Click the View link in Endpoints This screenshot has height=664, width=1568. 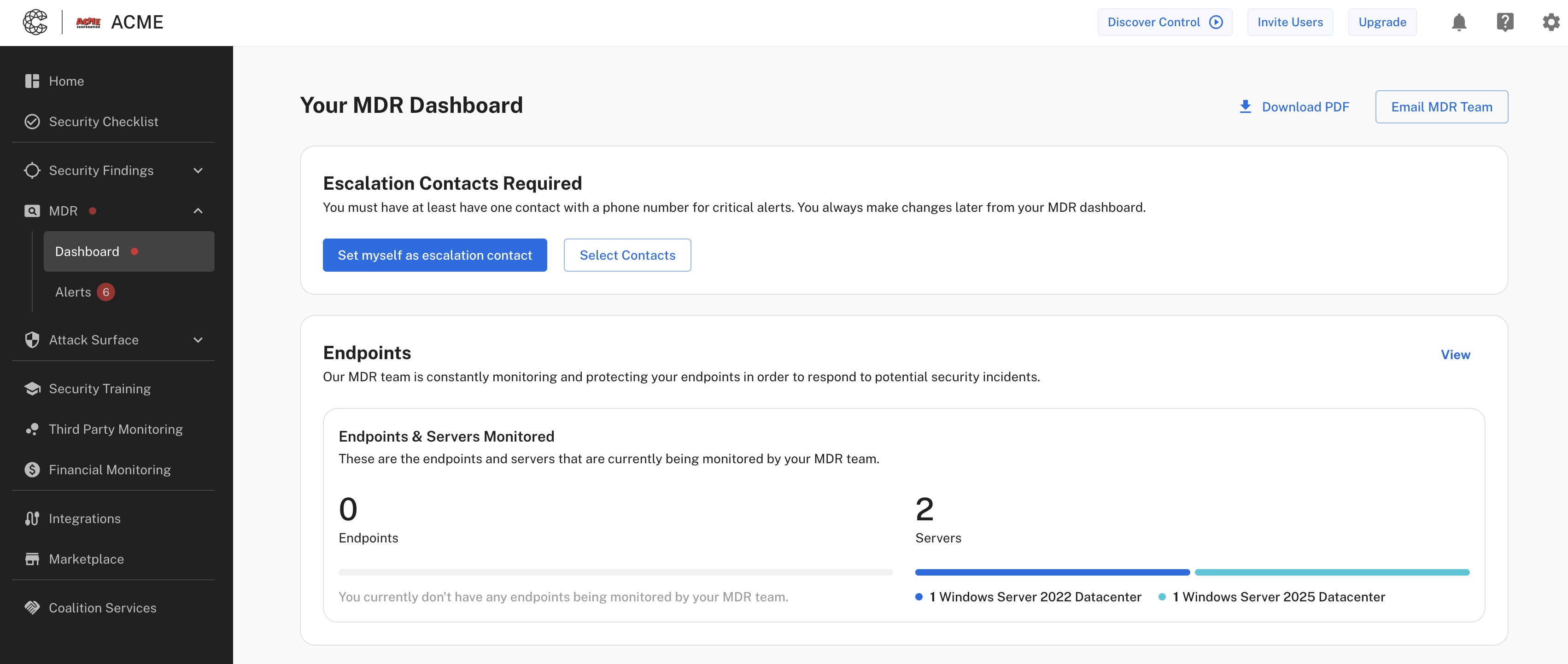1455,355
